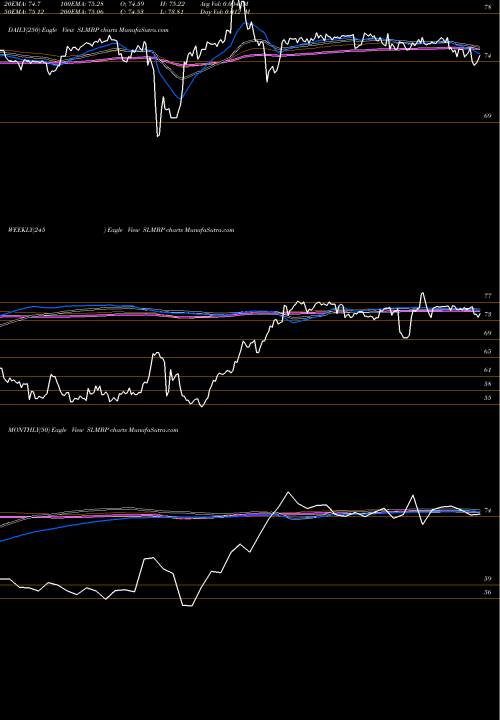The height and width of the screenshot is (720, 500).
Task: Select the 'Day Vol' readout
Action: (225, 11)
